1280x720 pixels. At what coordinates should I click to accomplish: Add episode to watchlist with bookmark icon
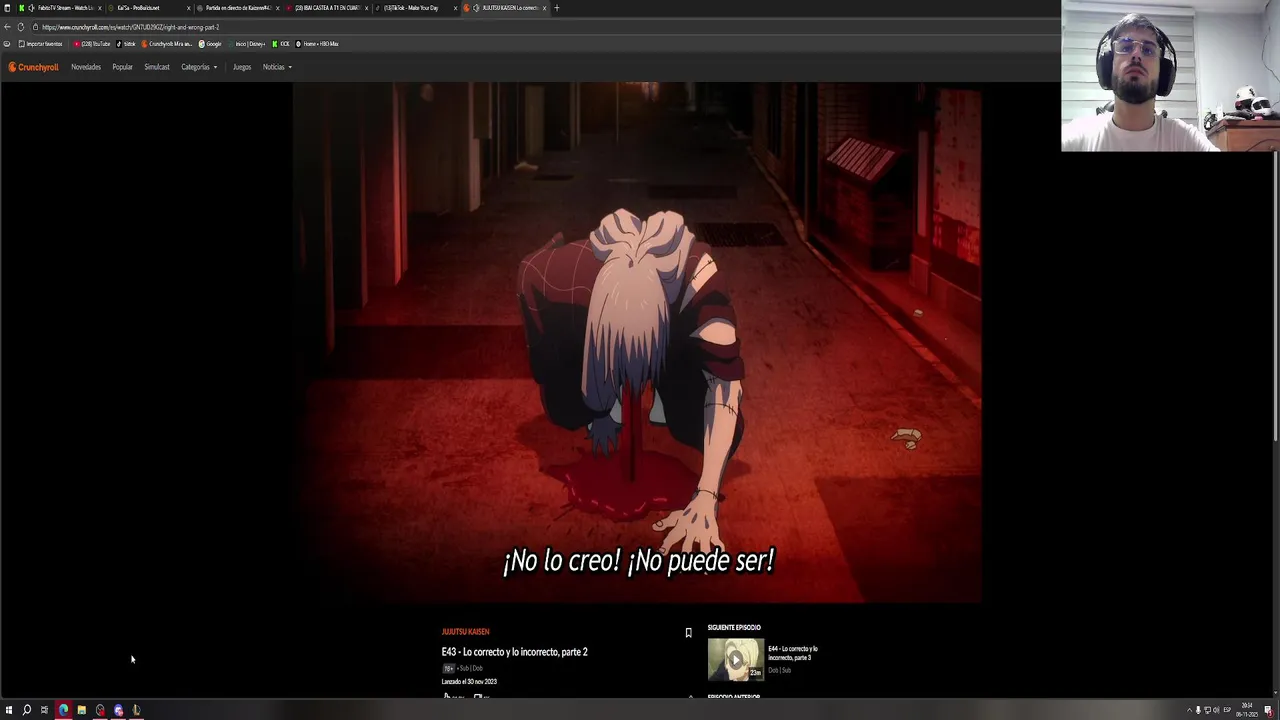[x=688, y=633]
